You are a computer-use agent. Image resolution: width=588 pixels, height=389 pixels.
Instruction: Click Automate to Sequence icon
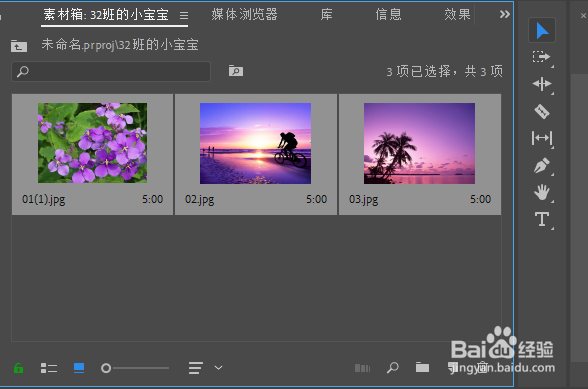coord(362,368)
